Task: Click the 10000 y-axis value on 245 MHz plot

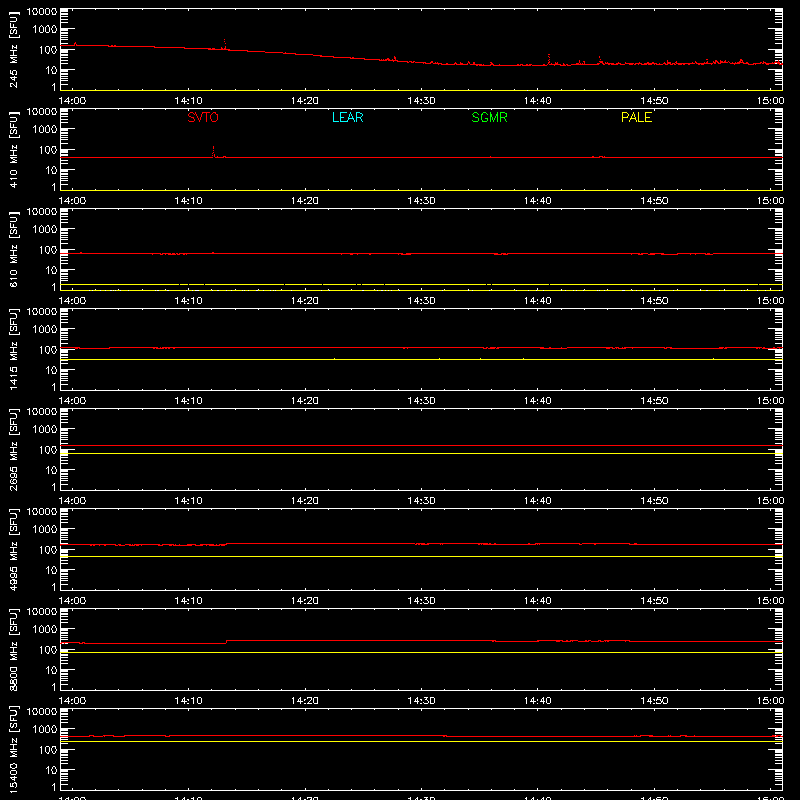Action: [x=42, y=12]
